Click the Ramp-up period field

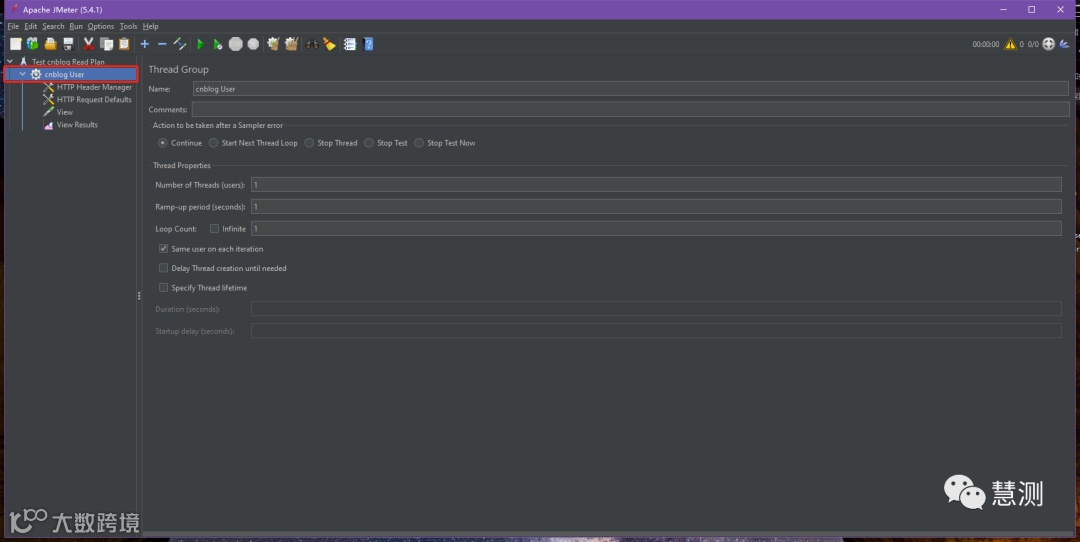[x=656, y=207]
